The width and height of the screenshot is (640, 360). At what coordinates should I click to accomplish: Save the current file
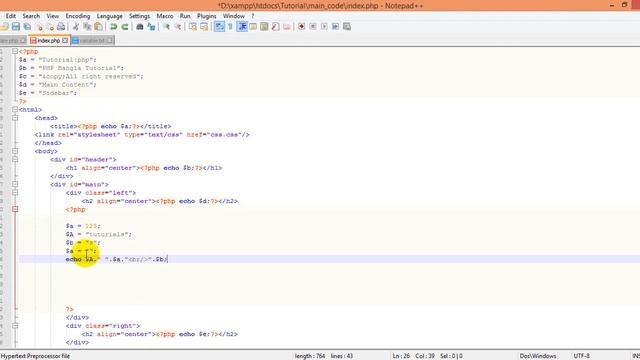tap(16, 27)
